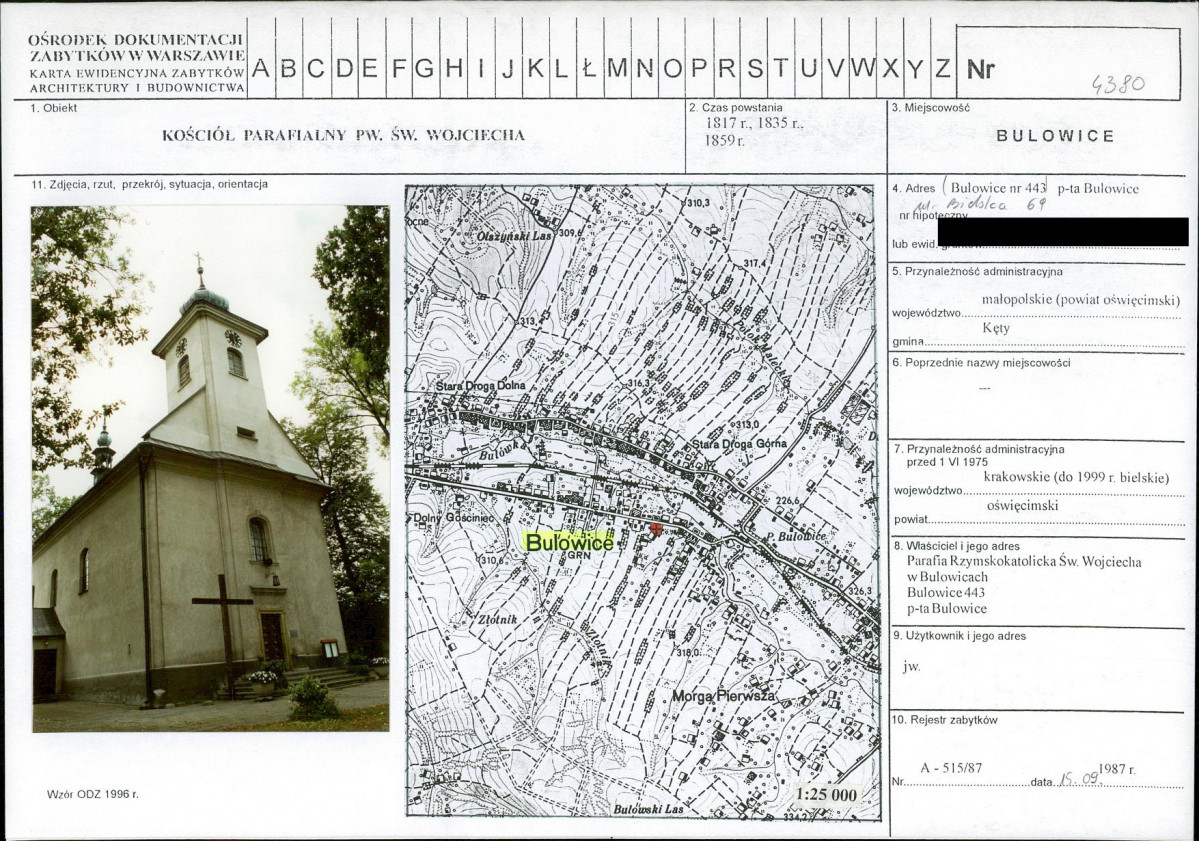This screenshot has width=1199, height=841.
Task: Click the register number A - 515/87
Action: tap(951, 768)
